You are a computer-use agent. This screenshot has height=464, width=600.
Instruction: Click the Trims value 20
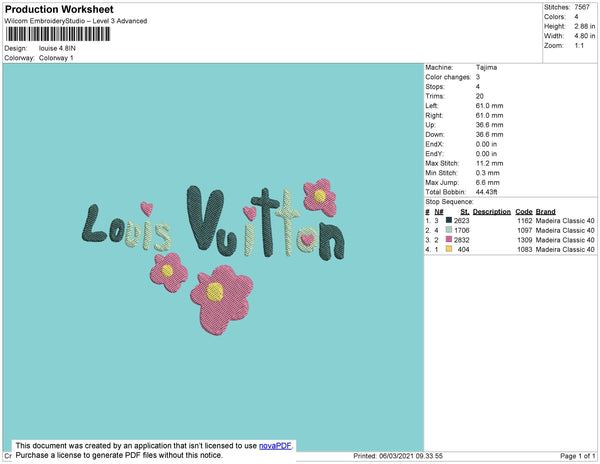[x=479, y=96]
